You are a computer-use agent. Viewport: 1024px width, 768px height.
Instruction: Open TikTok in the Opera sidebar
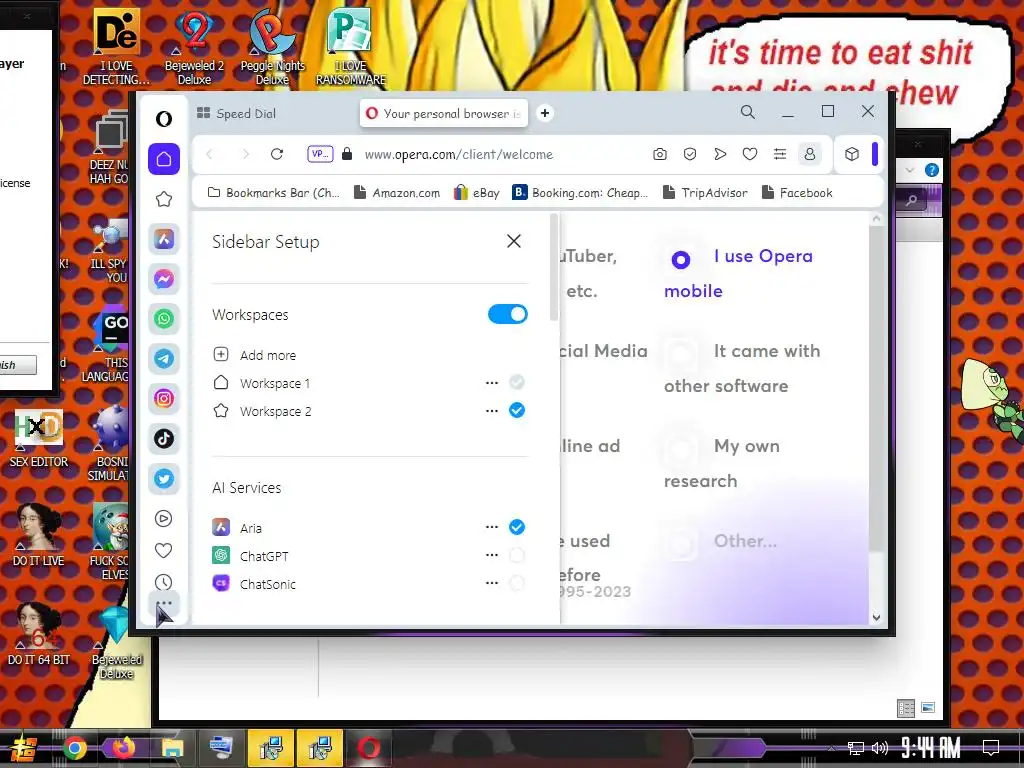pyautogui.click(x=164, y=438)
